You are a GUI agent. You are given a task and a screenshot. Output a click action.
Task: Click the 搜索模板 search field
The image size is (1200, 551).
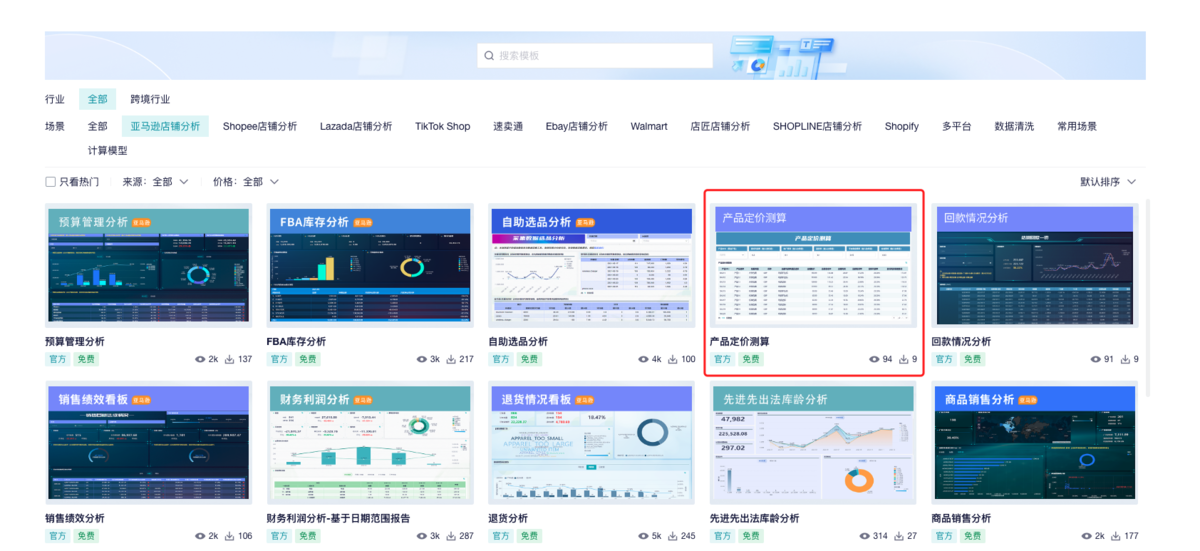point(595,56)
